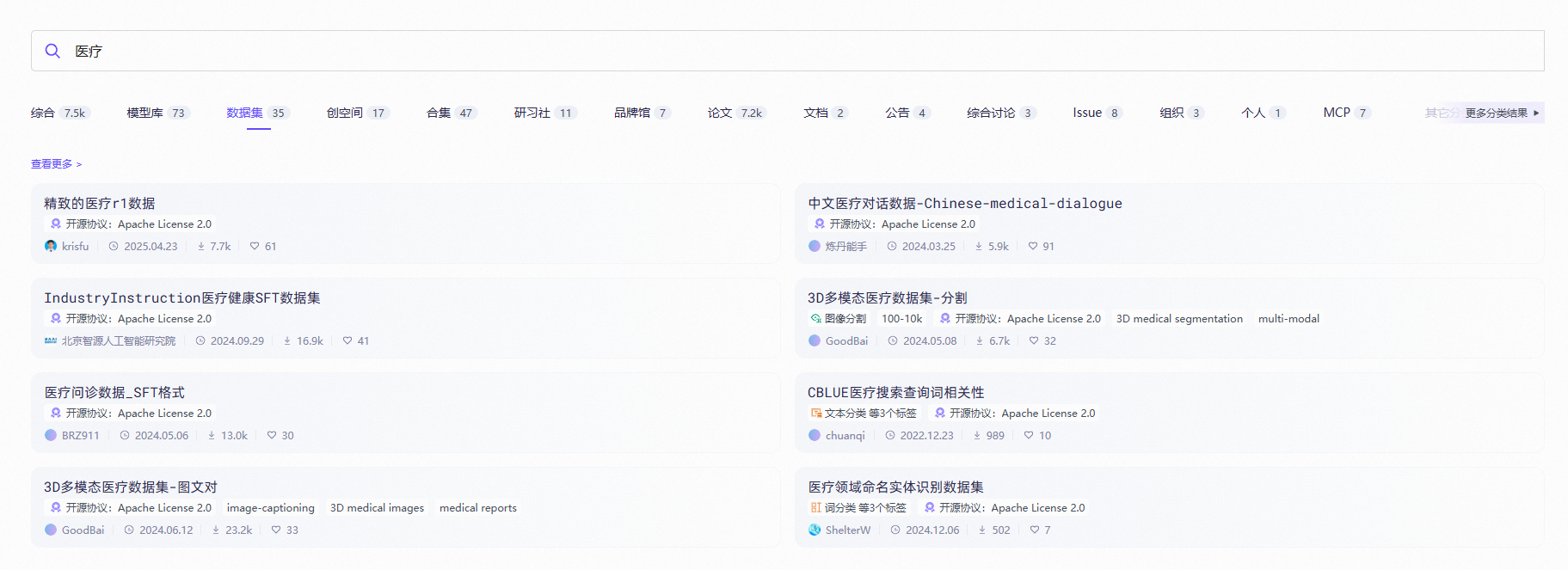
Task: Open the 公告 tab
Action: (x=907, y=113)
